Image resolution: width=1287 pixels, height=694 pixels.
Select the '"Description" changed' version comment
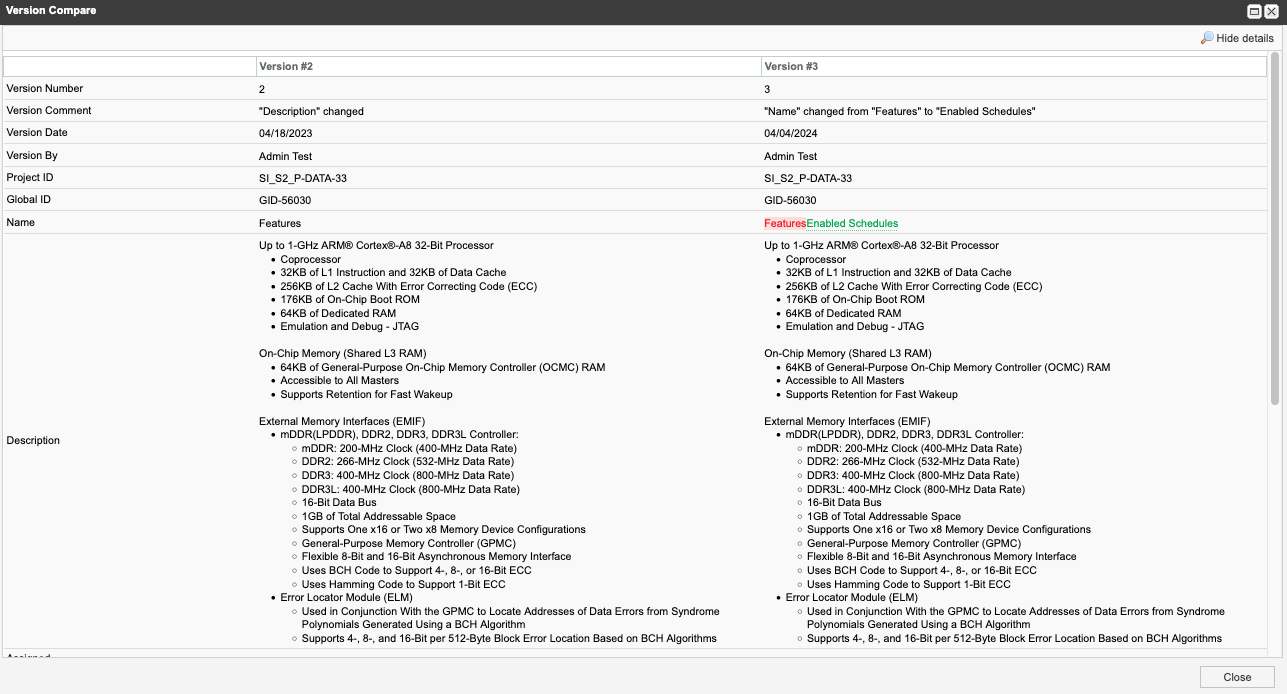click(x=311, y=112)
